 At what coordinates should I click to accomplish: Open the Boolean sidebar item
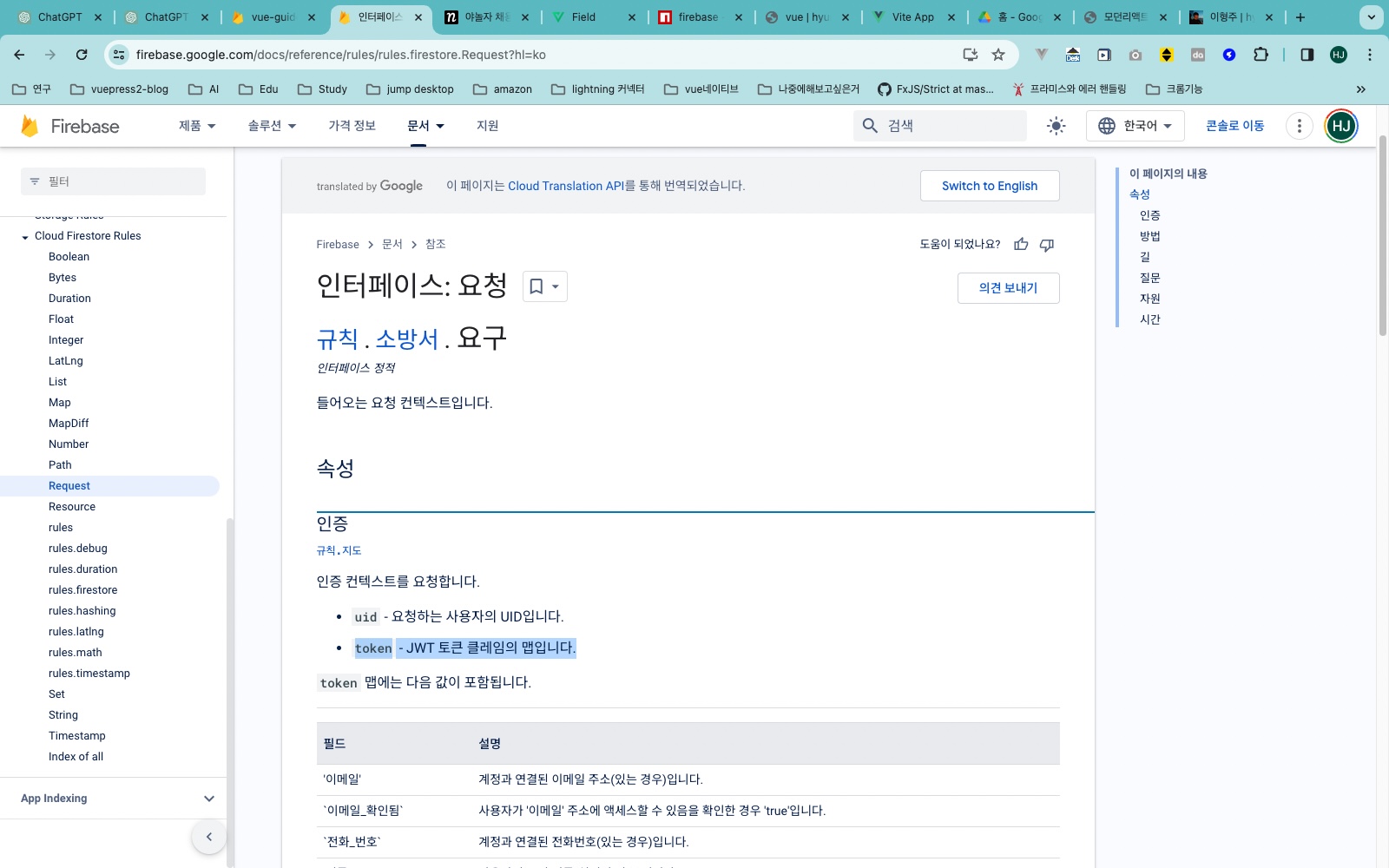69,257
